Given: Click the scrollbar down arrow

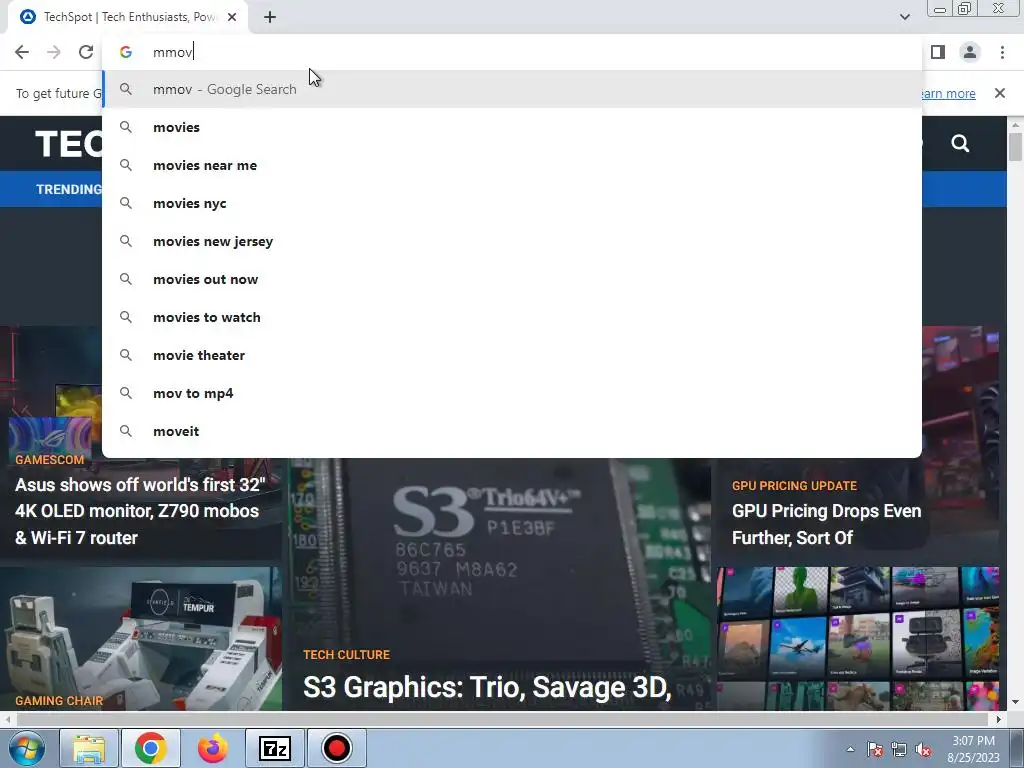Looking at the screenshot, I should (x=1015, y=703).
